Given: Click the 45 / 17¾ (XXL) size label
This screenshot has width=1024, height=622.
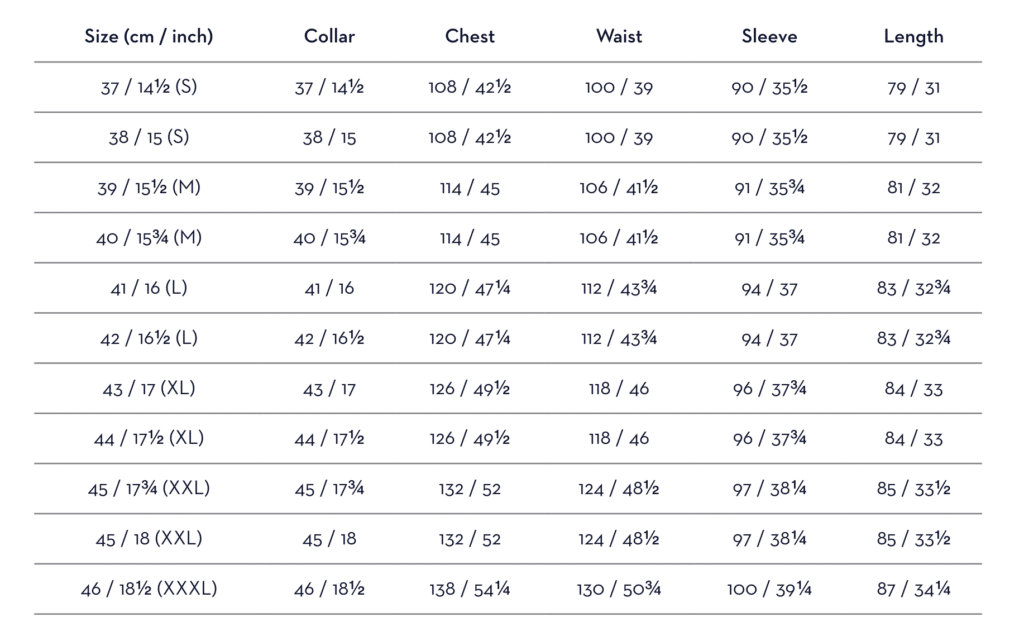Looking at the screenshot, I should [149, 489].
